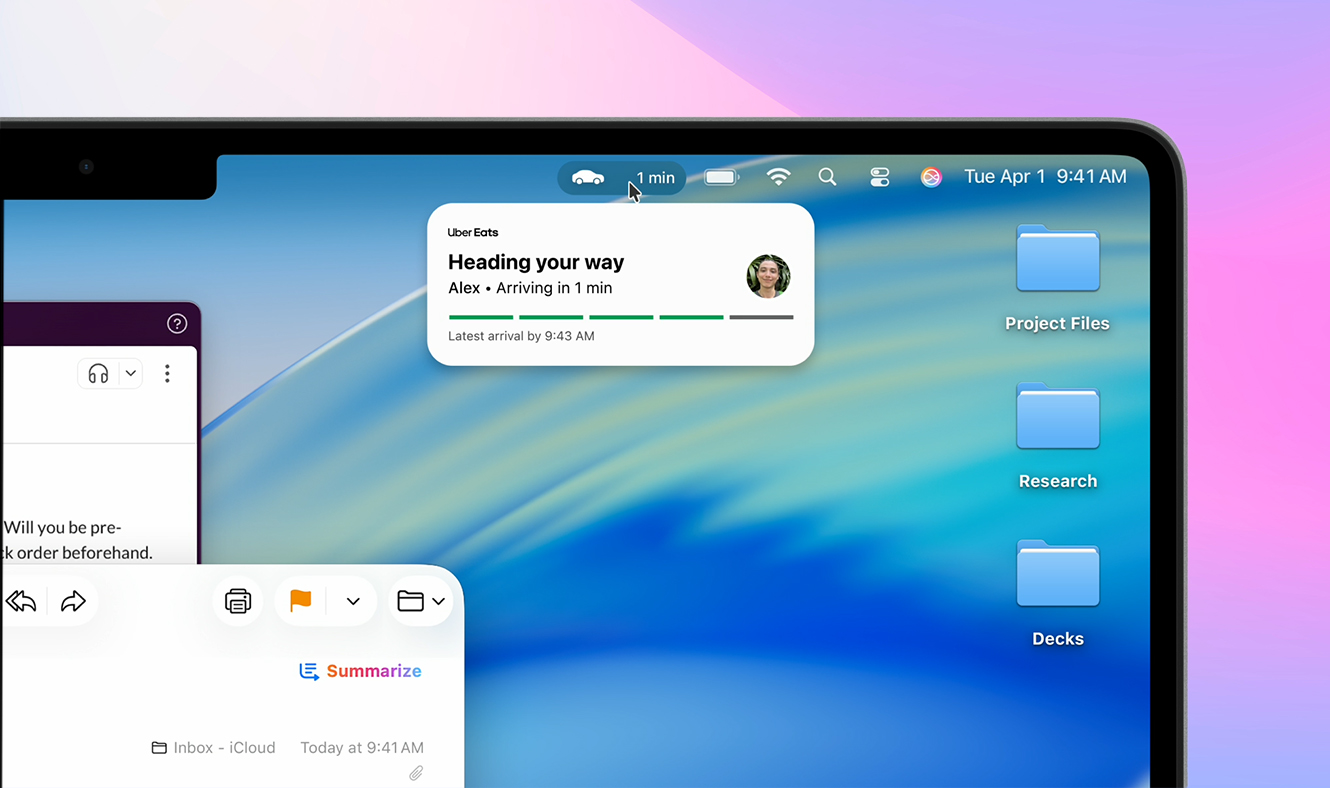This screenshot has width=1330, height=788.
Task: Click the delivery progress bar in the notification
Action: click(620, 316)
